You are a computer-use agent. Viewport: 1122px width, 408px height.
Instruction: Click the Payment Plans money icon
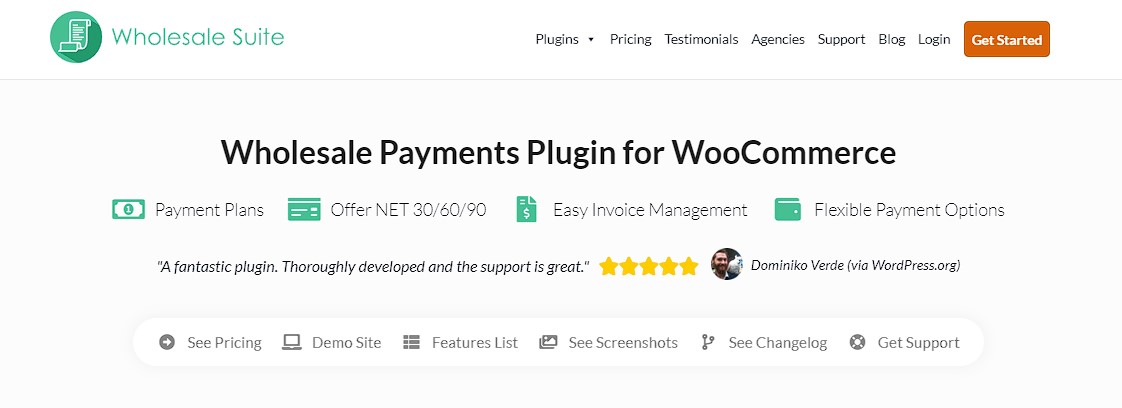click(128, 209)
